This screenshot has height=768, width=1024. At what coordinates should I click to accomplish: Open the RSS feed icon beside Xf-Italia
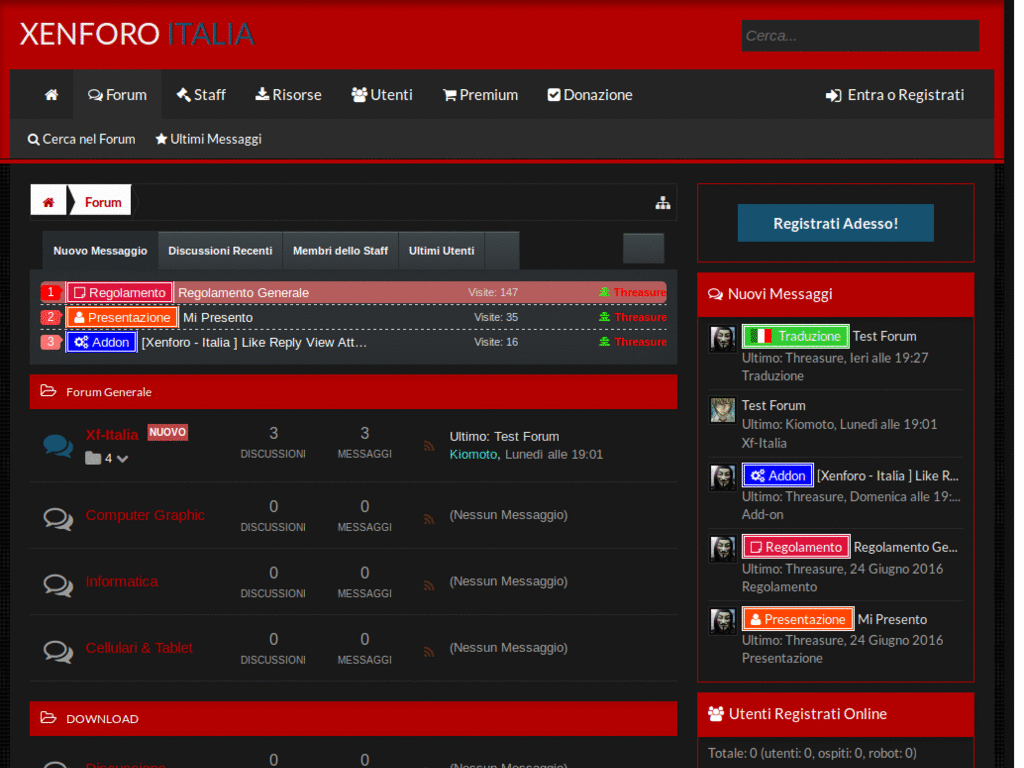(x=428, y=444)
